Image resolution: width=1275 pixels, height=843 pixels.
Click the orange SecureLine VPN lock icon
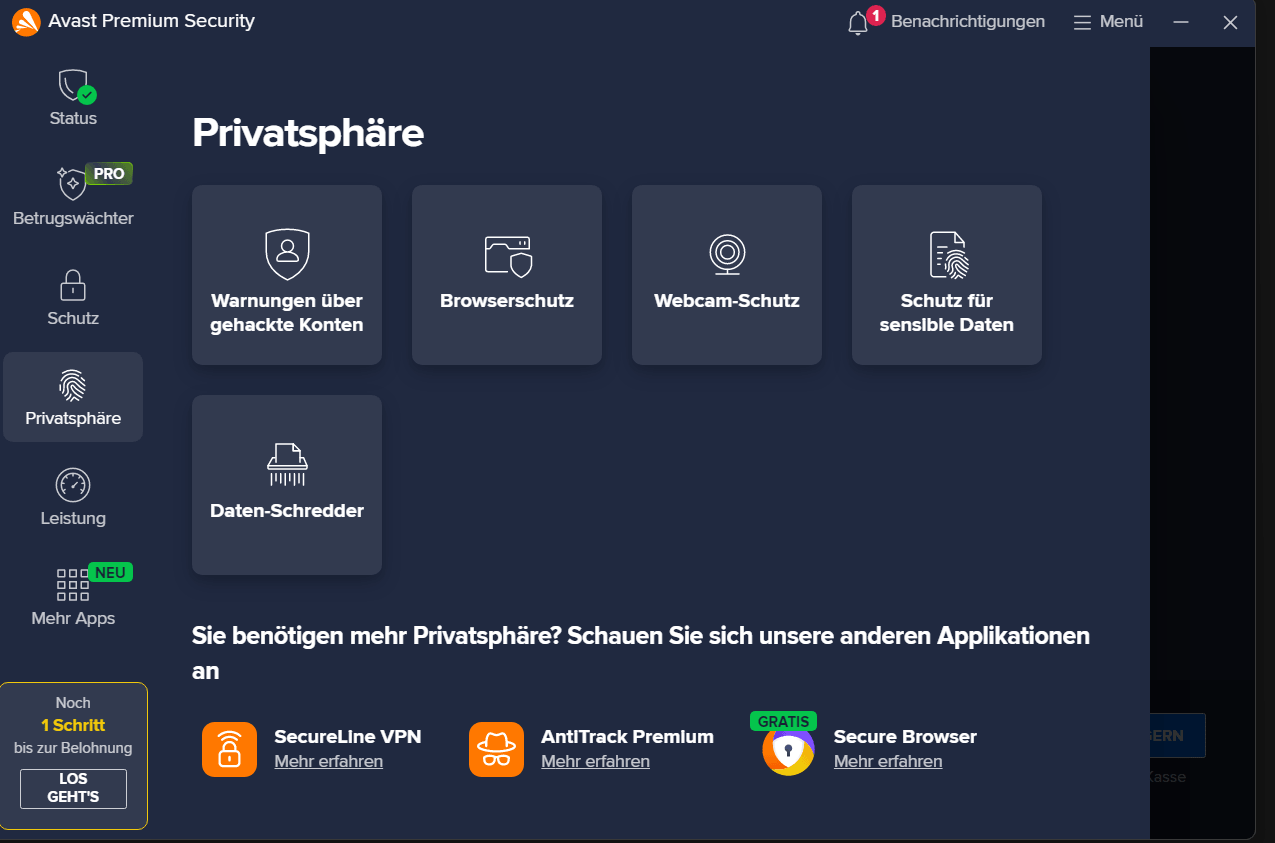[229, 749]
